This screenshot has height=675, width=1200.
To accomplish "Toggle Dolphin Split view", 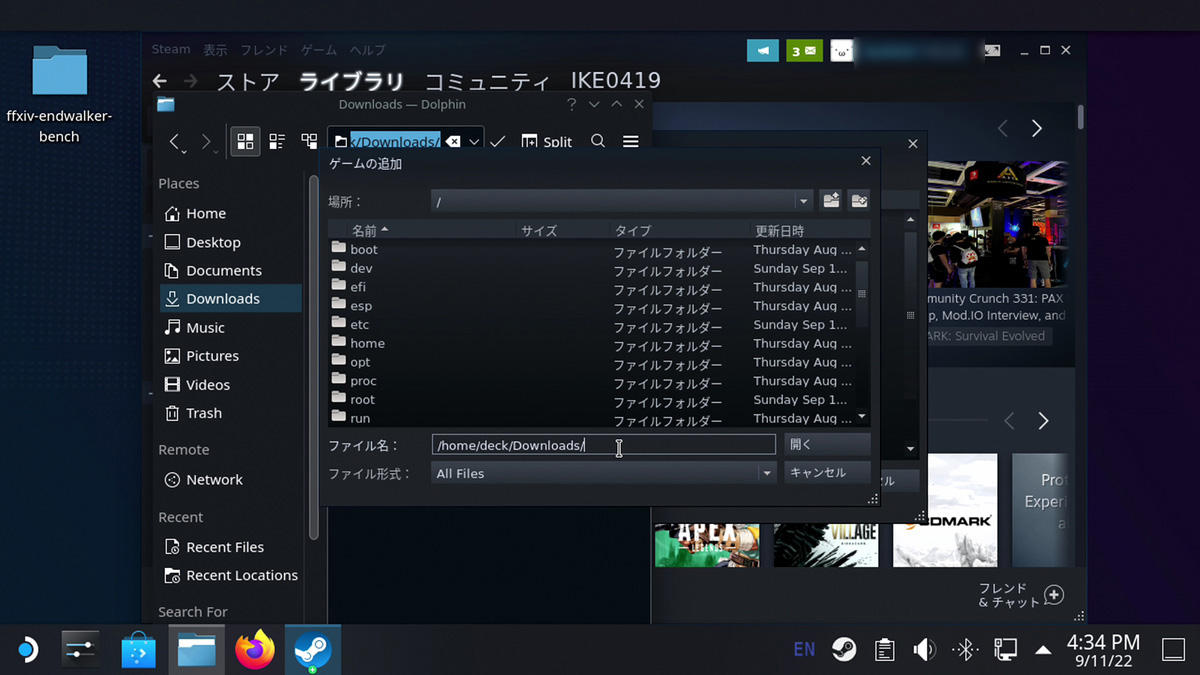I will click(546, 142).
